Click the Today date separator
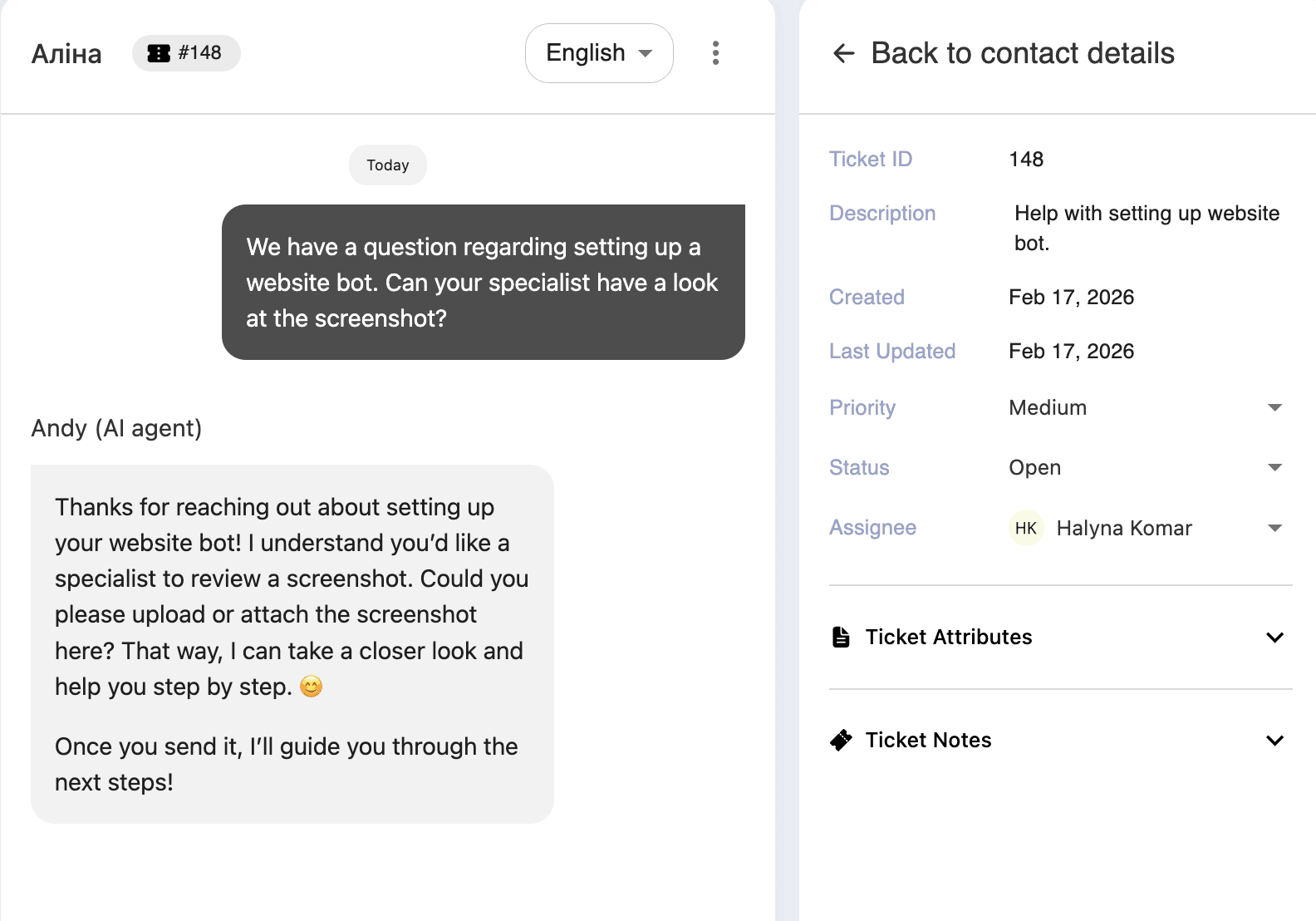The height and width of the screenshot is (921, 1316). coord(388,165)
